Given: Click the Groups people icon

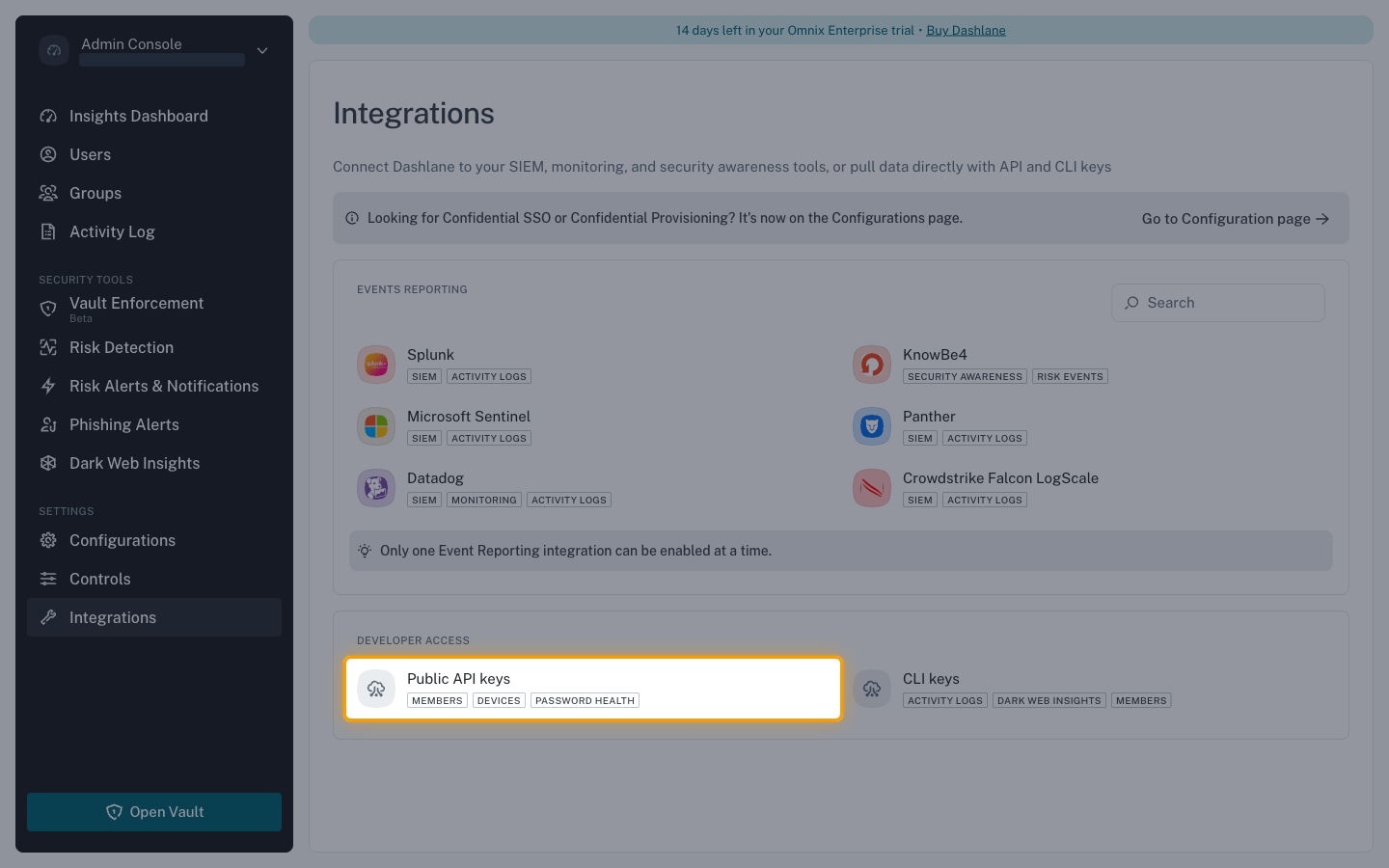Looking at the screenshot, I should [x=48, y=193].
